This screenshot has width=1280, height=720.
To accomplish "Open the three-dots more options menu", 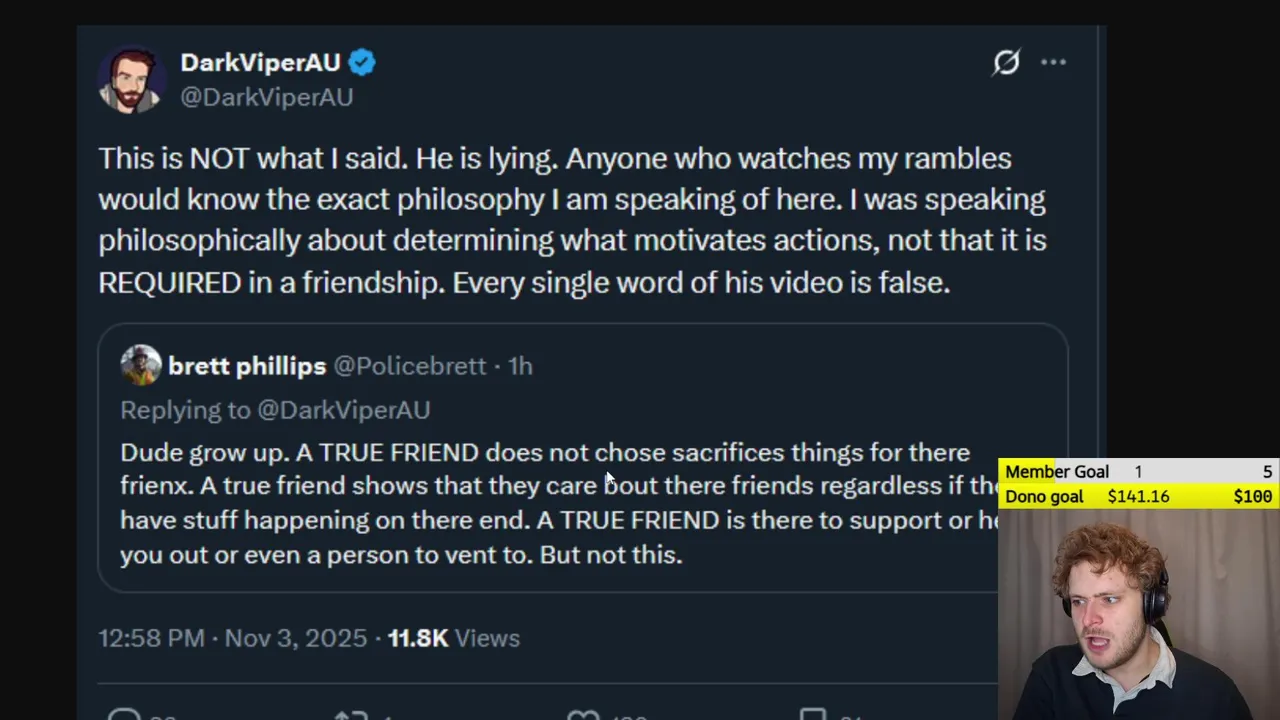I will 1053,62.
